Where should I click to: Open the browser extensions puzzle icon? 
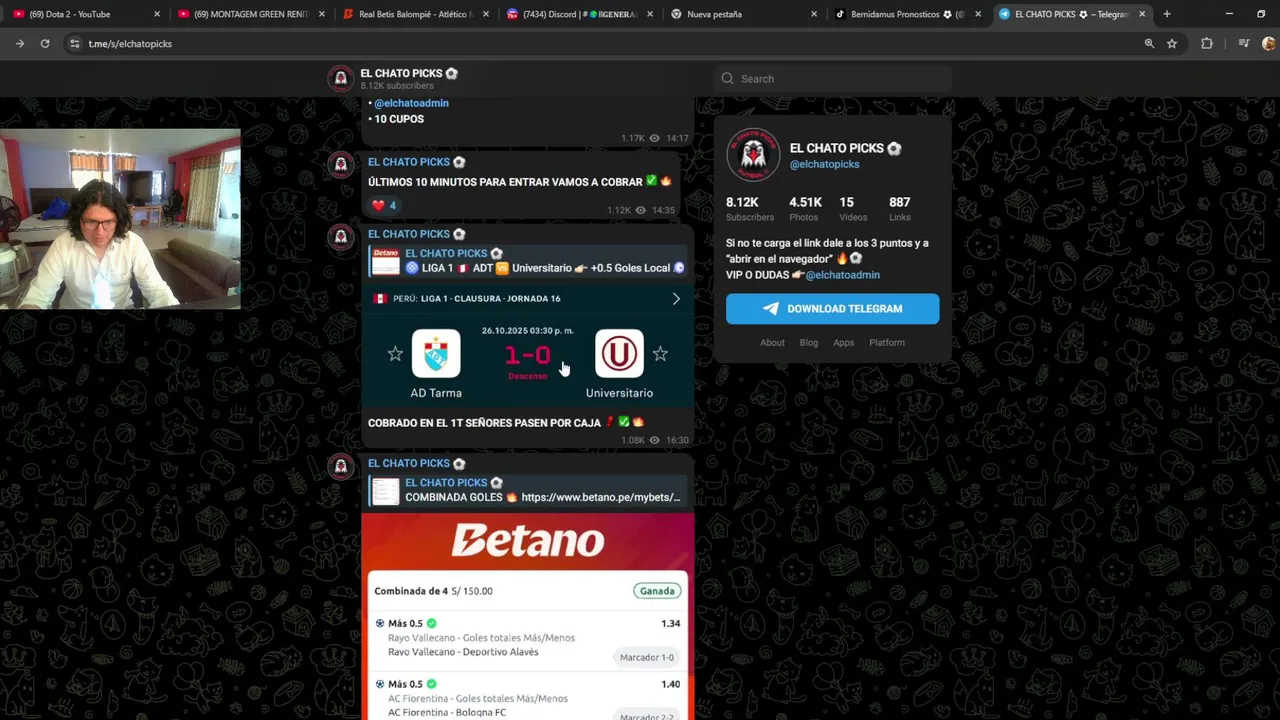tap(1207, 44)
